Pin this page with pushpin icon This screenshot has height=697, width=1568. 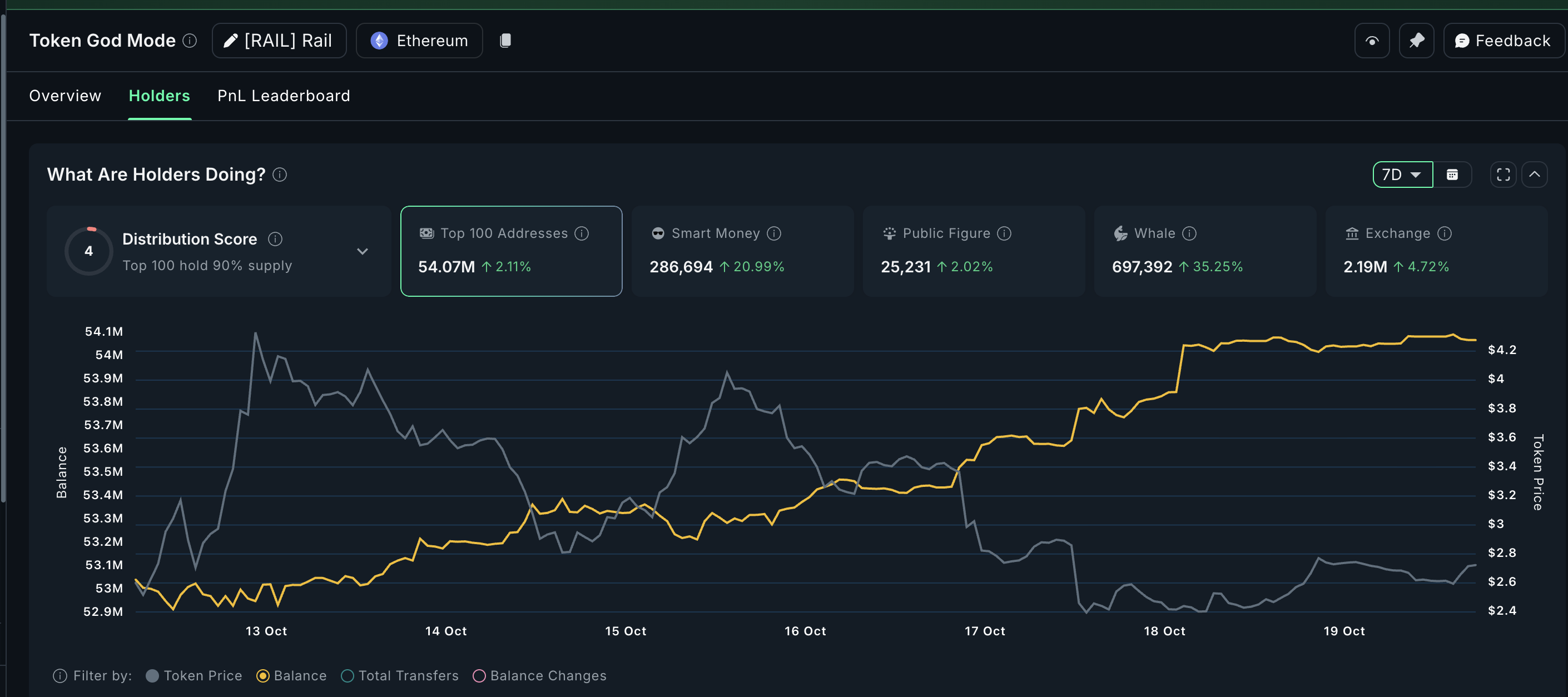pyautogui.click(x=1416, y=41)
